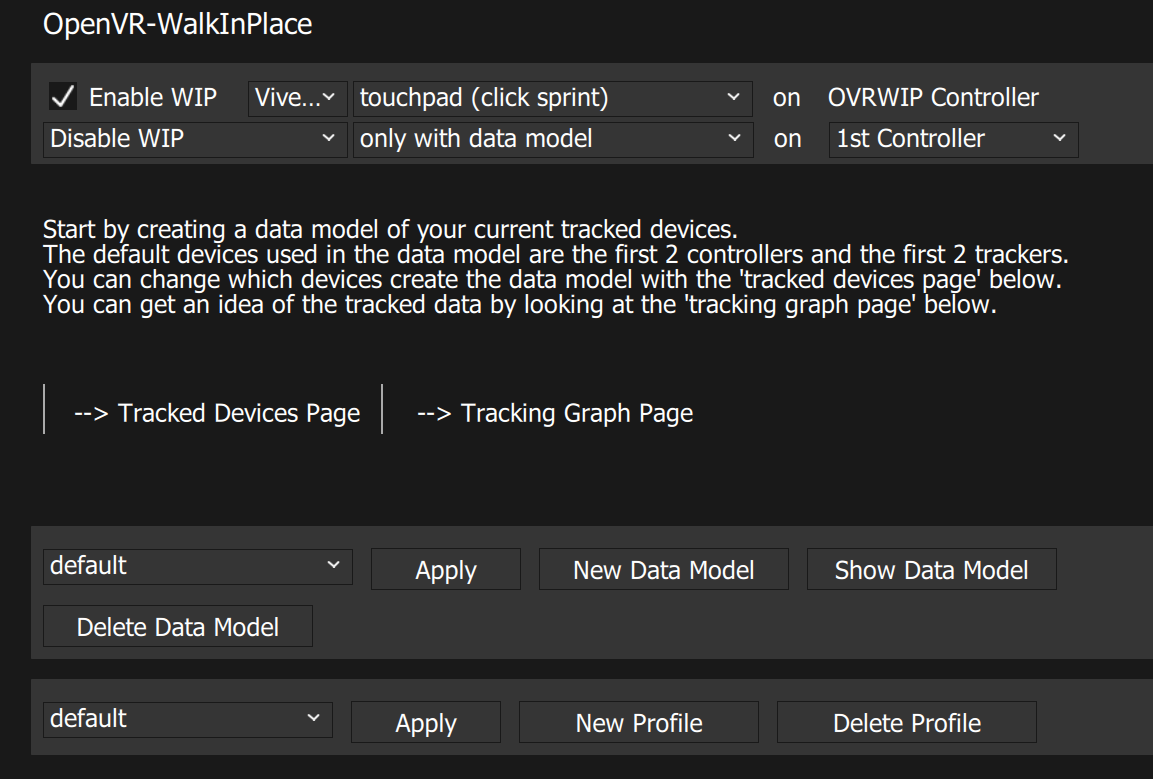Viewport: 1153px width, 779px height.
Task: Go to the Tracked Devices Page
Action: 217,413
